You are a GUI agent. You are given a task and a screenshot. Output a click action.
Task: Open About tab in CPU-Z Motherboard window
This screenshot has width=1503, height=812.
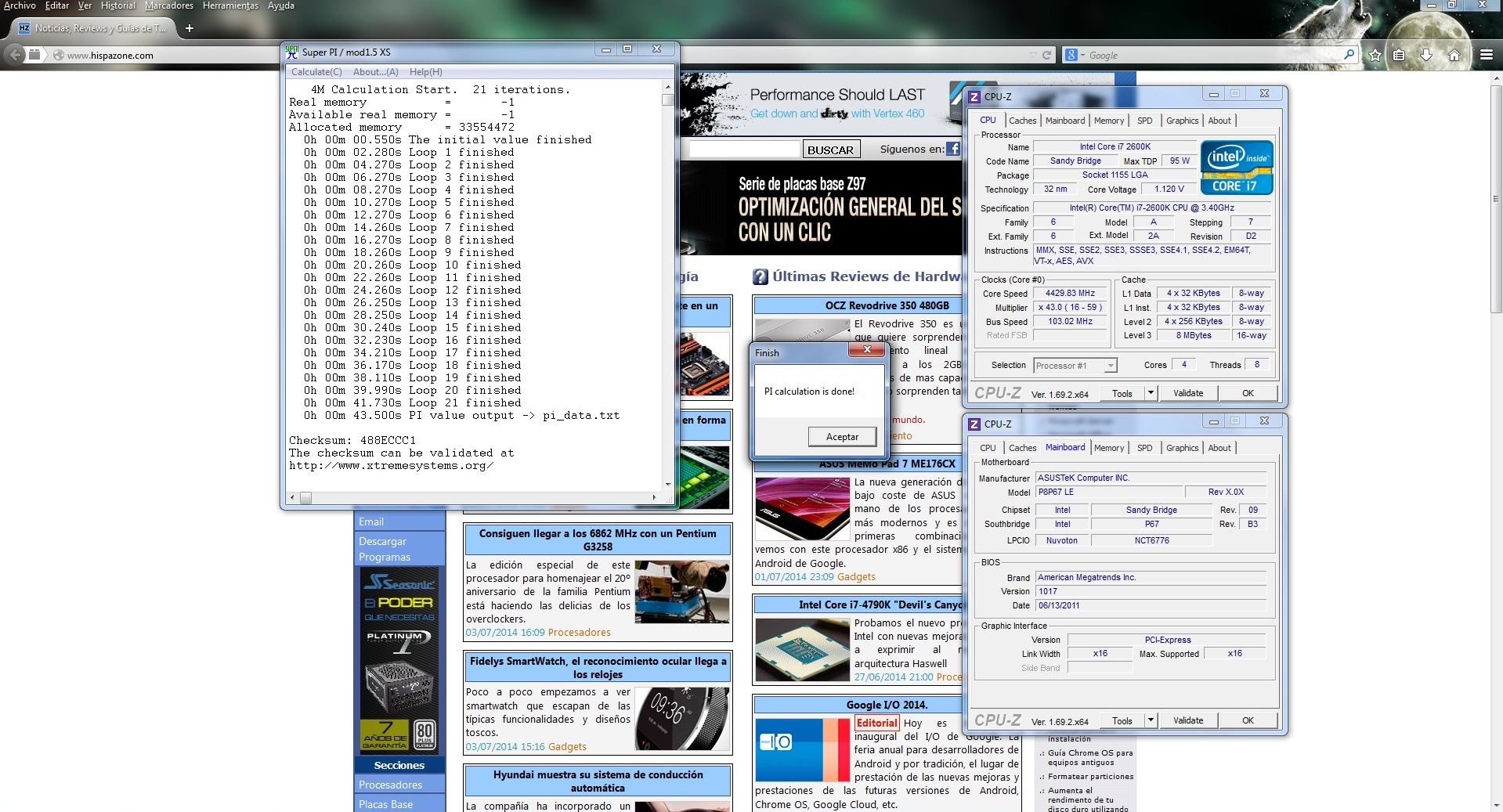(x=1219, y=448)
